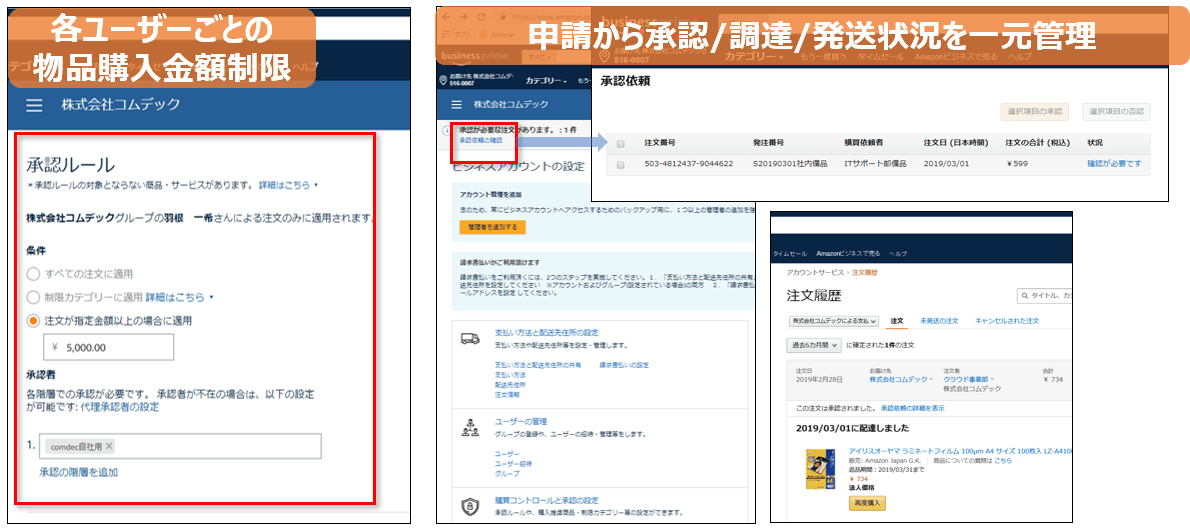Click 詳細はこちら link under 承認ルール heading
Viewport: 1190px width, 530px height.
[284, 185]
